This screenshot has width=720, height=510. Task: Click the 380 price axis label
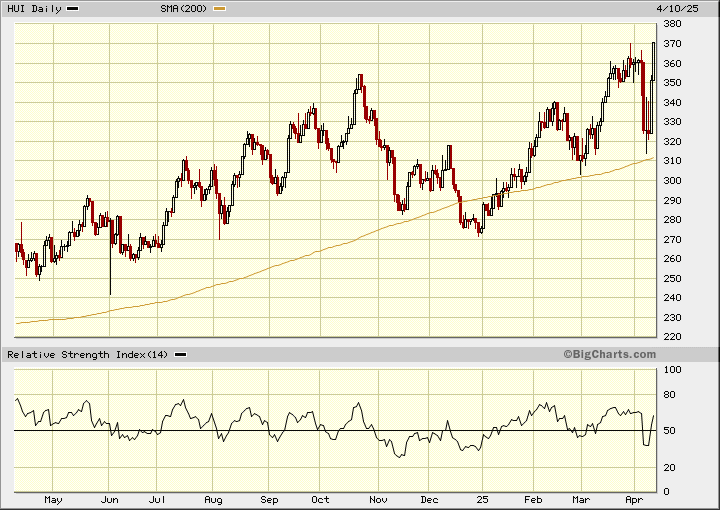tap(672, 24)
